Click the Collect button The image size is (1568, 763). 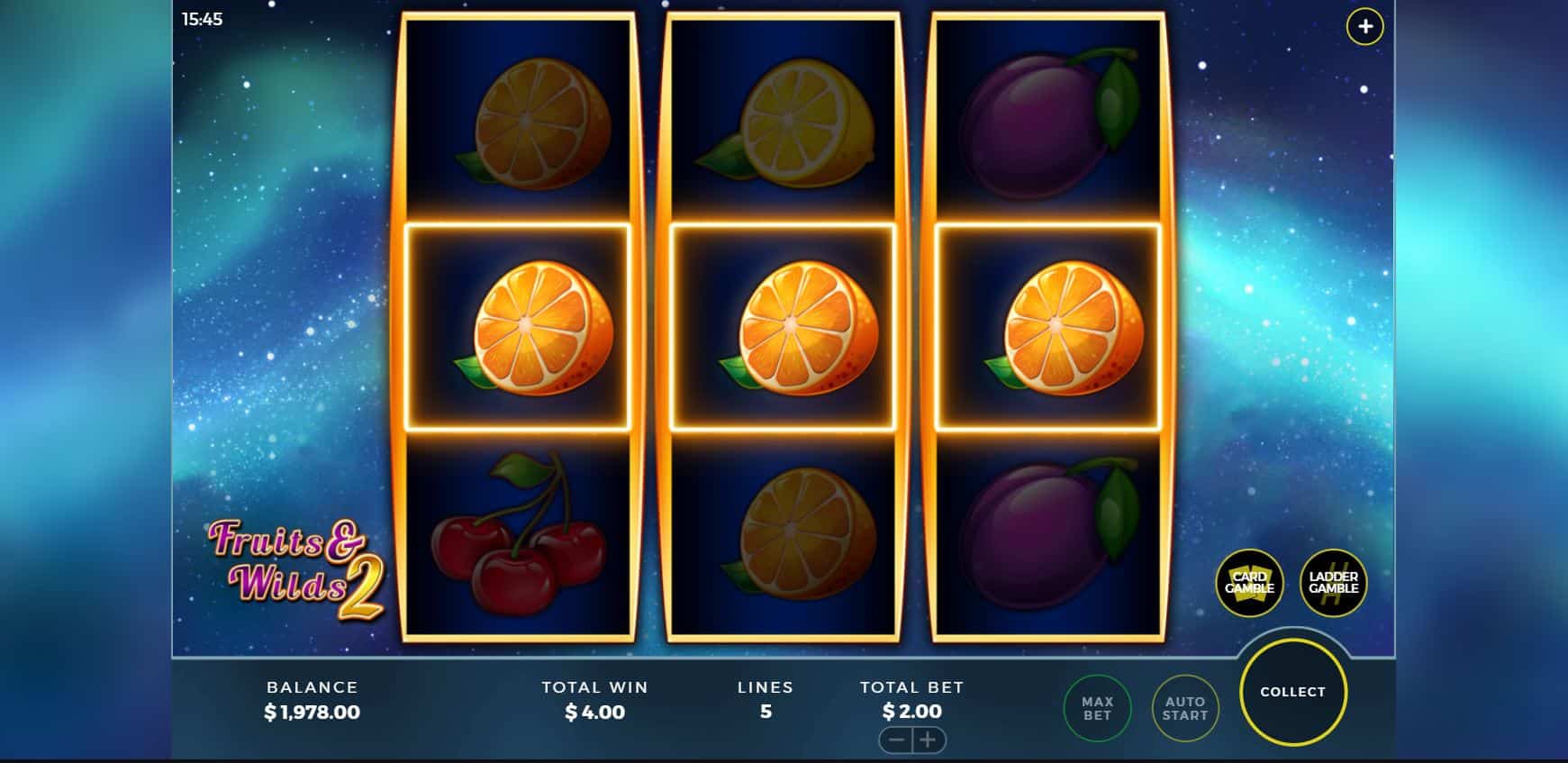click(x=1292, y=692)
